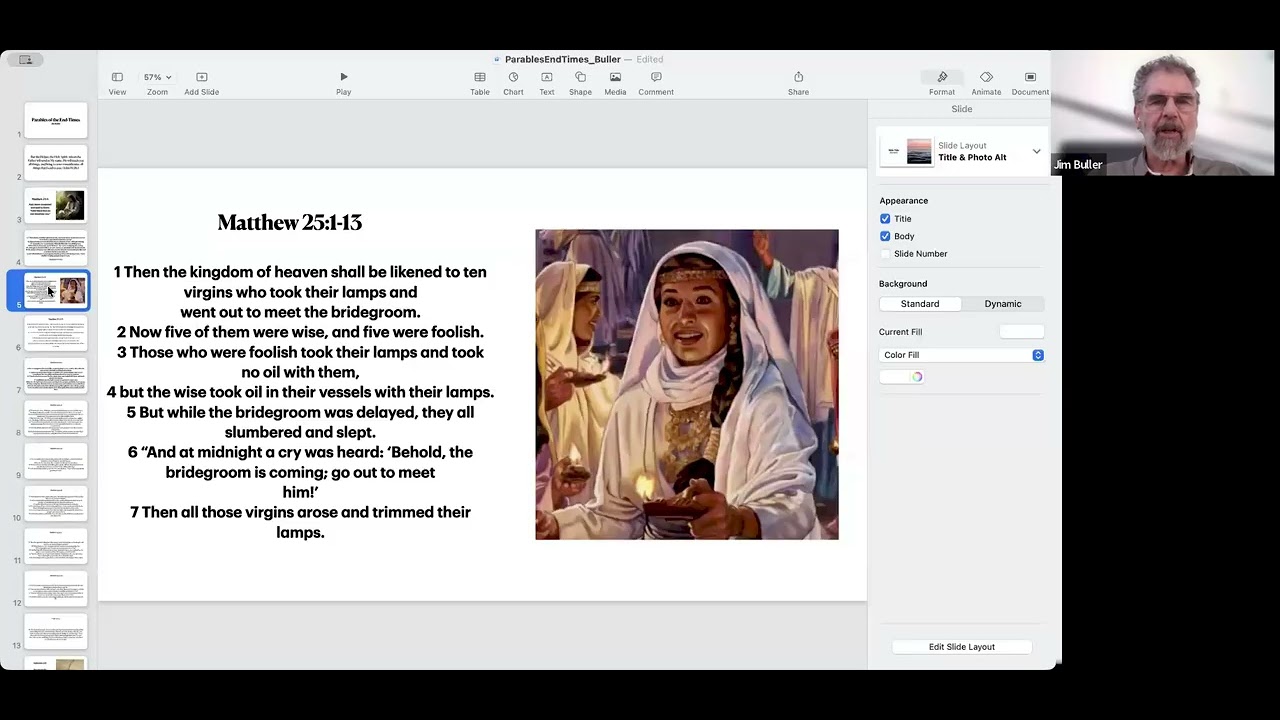This screenshot has width=1280, height=720.
Task: Select slide 11 thumbnail
Action: [56, 546]
